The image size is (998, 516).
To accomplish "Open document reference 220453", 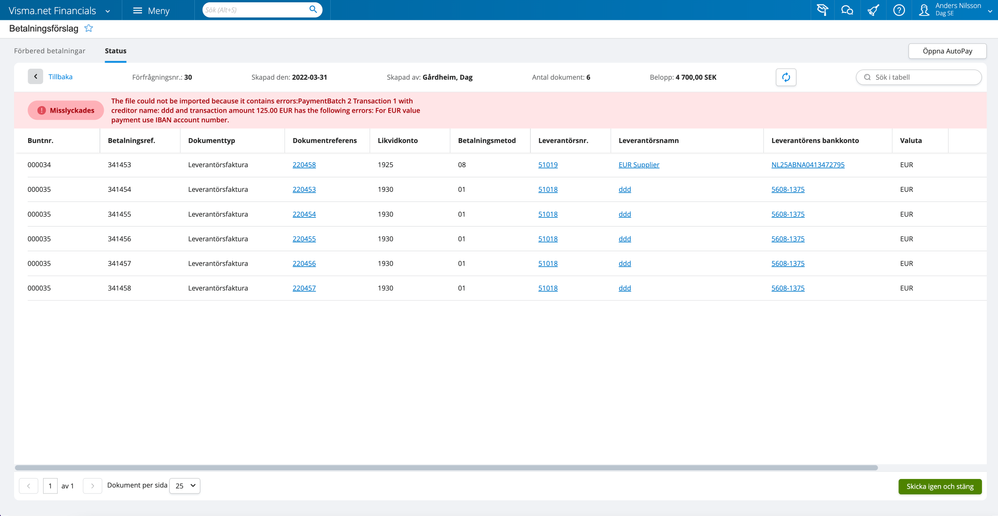I will click(x=304, y=190).
